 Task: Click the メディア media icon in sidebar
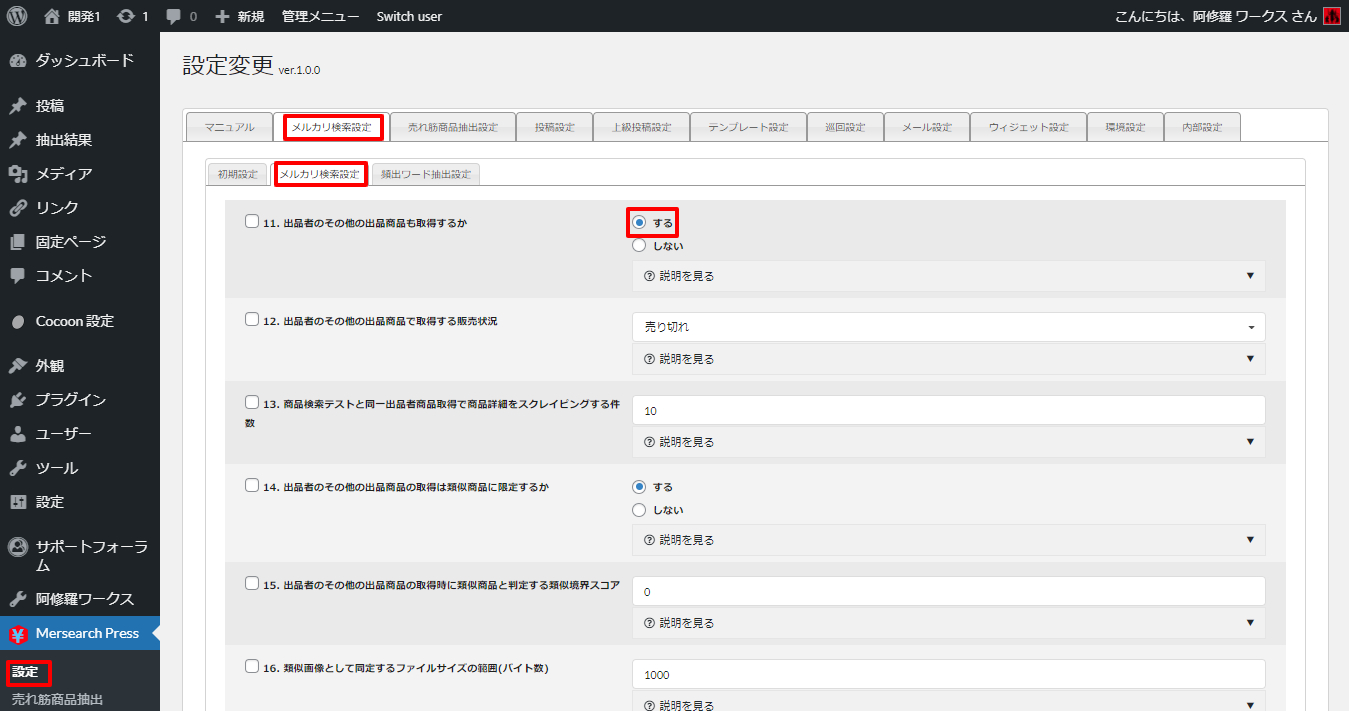click(x=17, y=174)
